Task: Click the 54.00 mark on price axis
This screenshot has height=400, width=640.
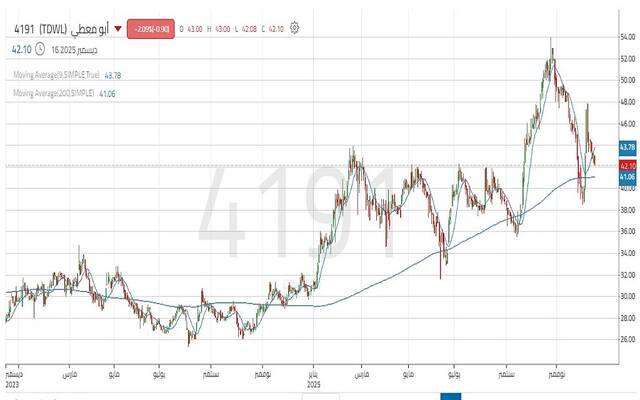Action: 627,37
